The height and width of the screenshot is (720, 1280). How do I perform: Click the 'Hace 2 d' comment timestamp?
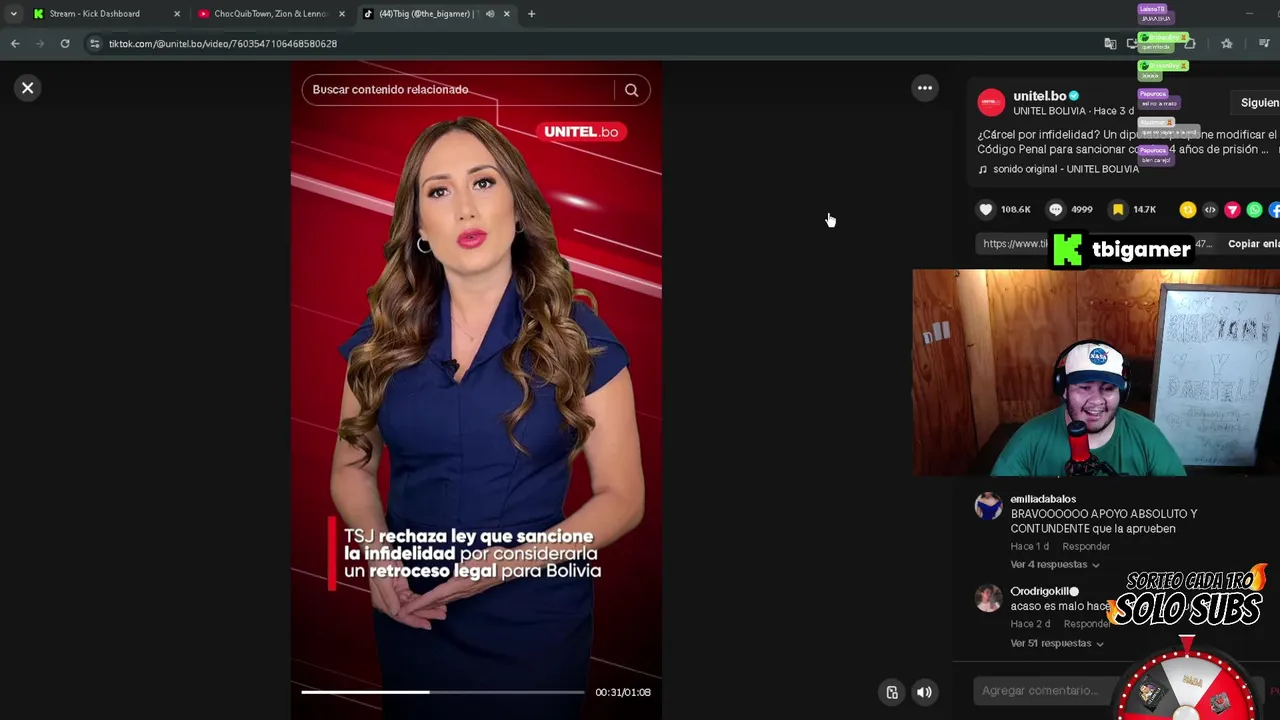1030,624
